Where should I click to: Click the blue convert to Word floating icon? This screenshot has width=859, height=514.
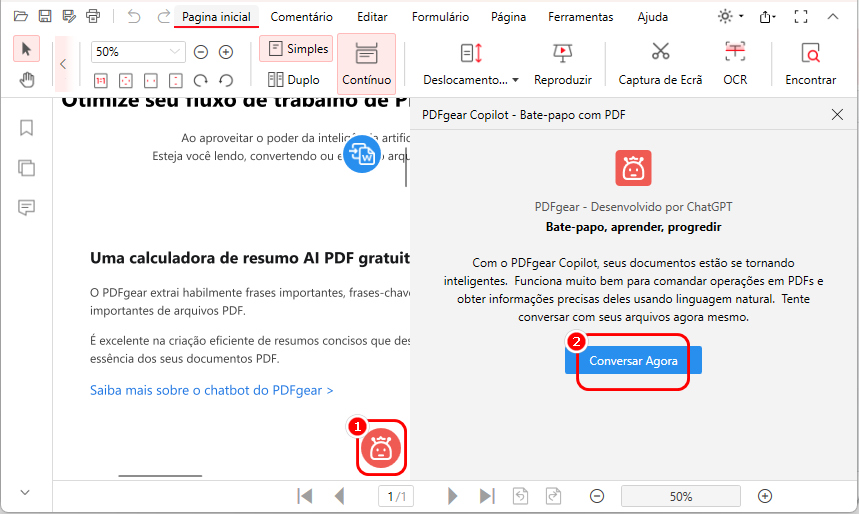point(362,154)
